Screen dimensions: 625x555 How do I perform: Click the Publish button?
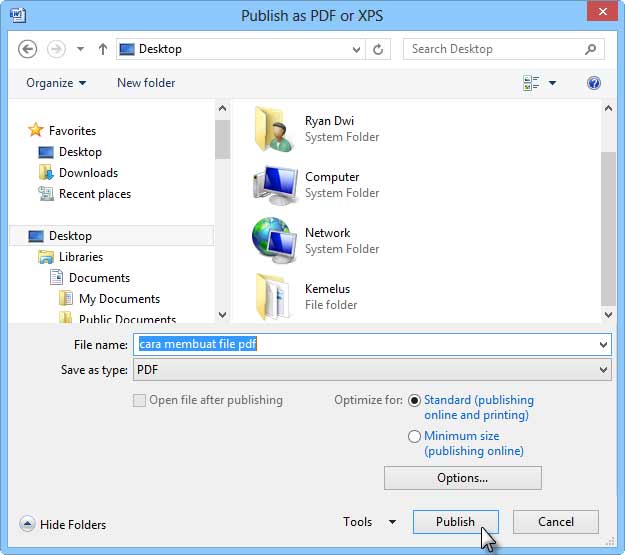point(455,522)
